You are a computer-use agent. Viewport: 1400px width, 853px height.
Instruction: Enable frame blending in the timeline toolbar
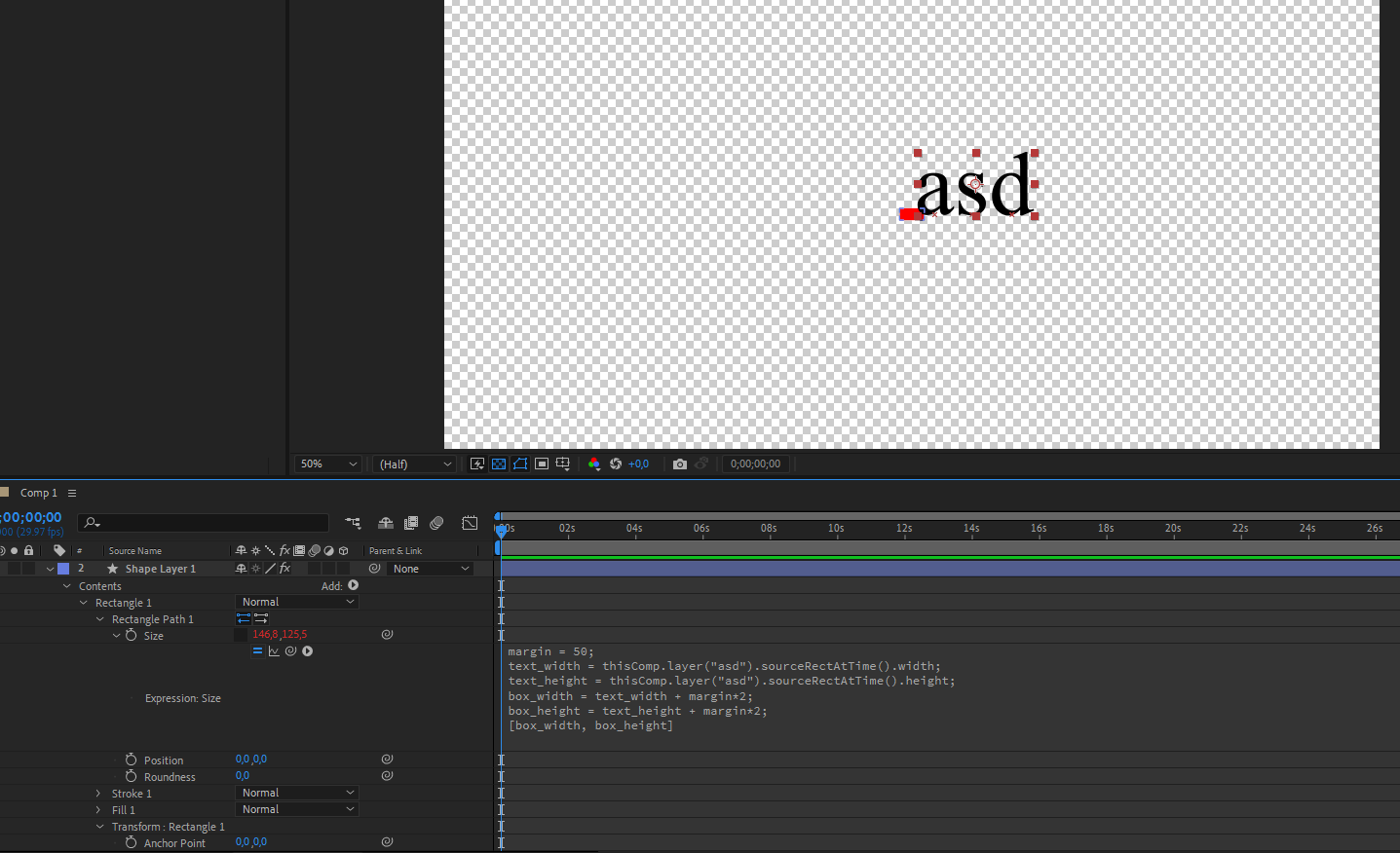(411, 523)
